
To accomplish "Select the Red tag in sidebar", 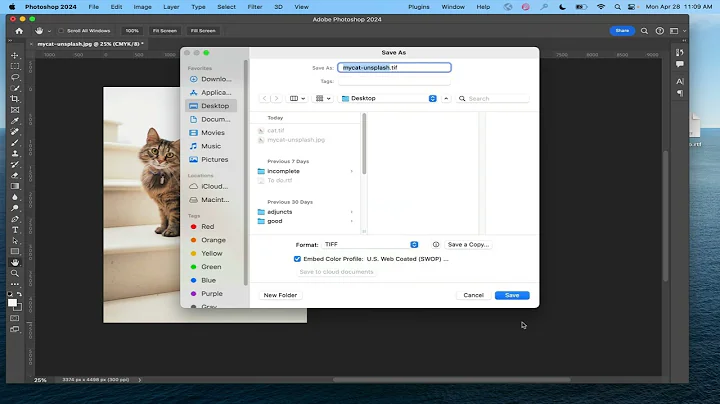I will click(208, 227).
